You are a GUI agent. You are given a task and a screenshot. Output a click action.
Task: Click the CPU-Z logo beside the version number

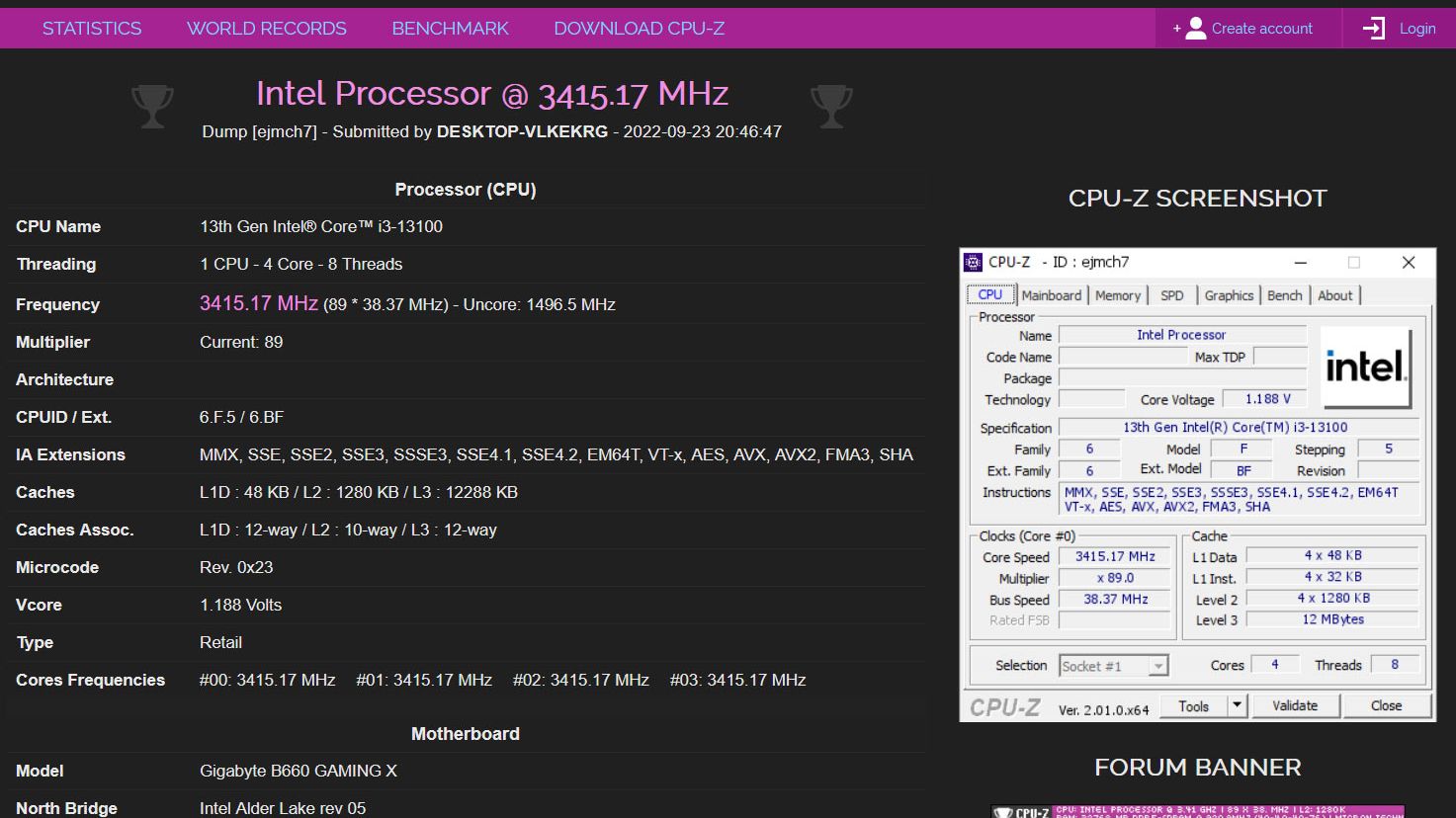[x=1007, y=705]
